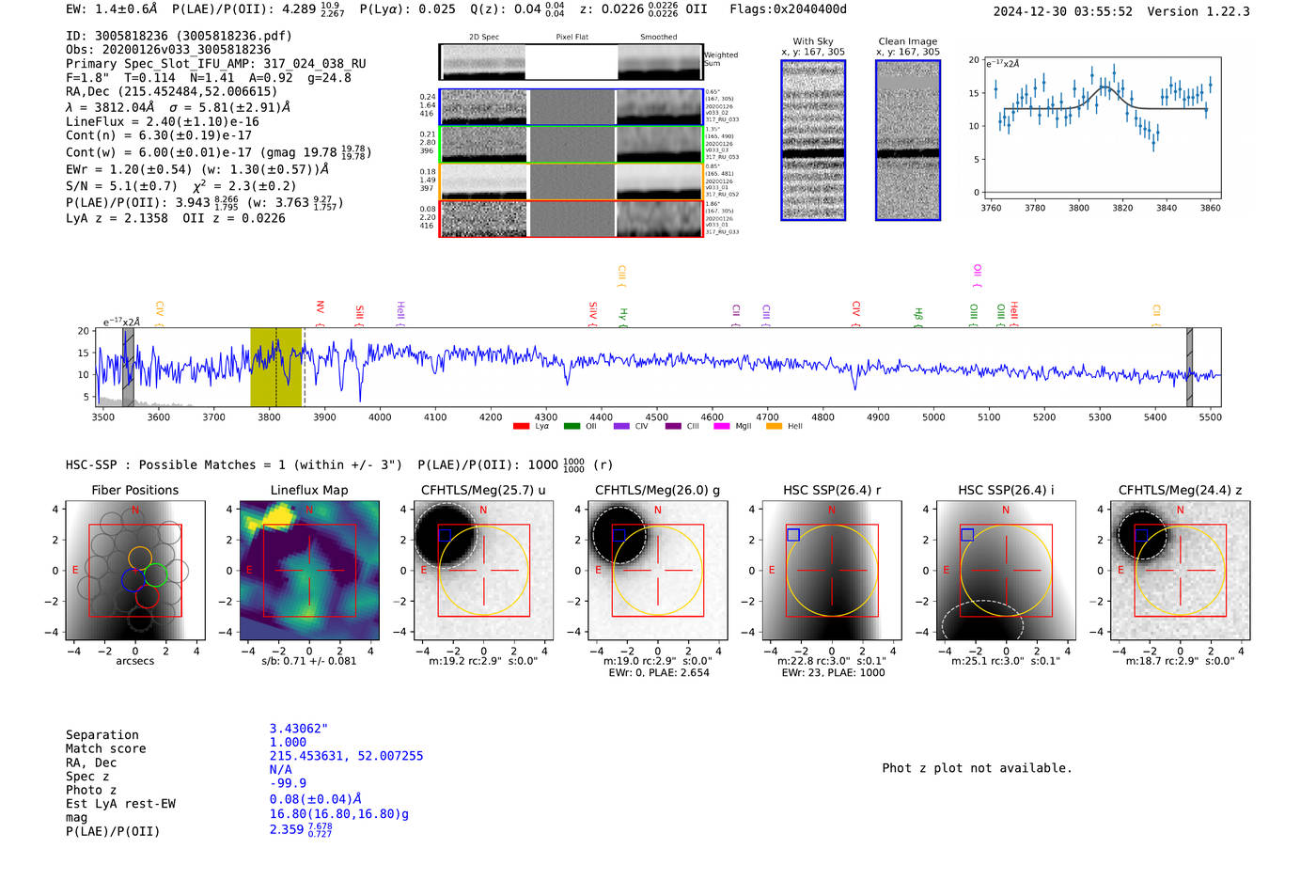
Task: Select the red-bordered fiber 2D spectrum row
Action: (571, 218)
